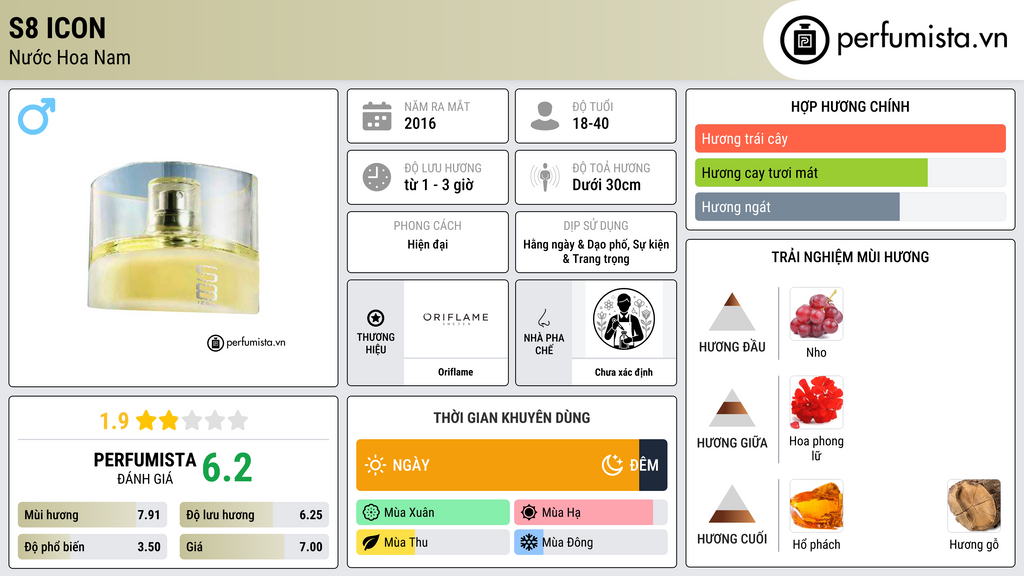Click the Giá 7.00 score bar
The height and width of the screenshot is (576, 1024).
tap(255, 547)
